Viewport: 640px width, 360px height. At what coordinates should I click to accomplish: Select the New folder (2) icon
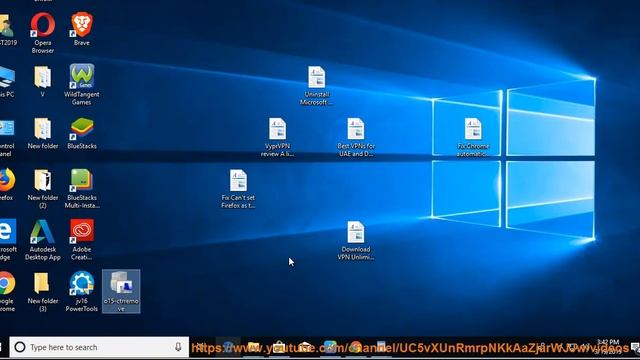pos(42,189)
